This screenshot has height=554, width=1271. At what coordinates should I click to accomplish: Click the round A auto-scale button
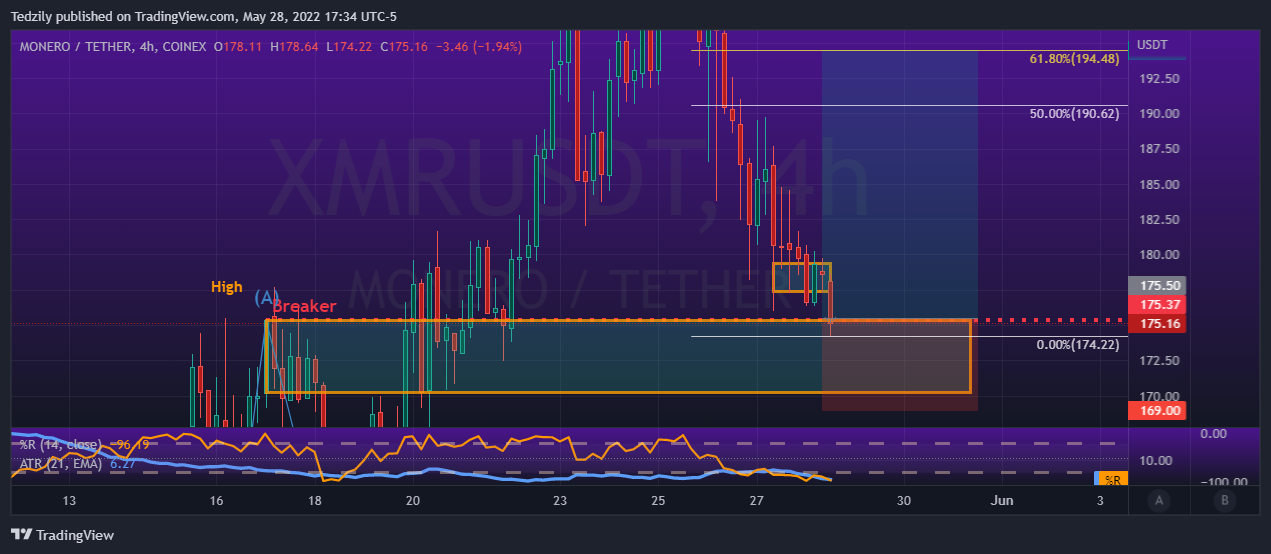(x=1159, y=500)
